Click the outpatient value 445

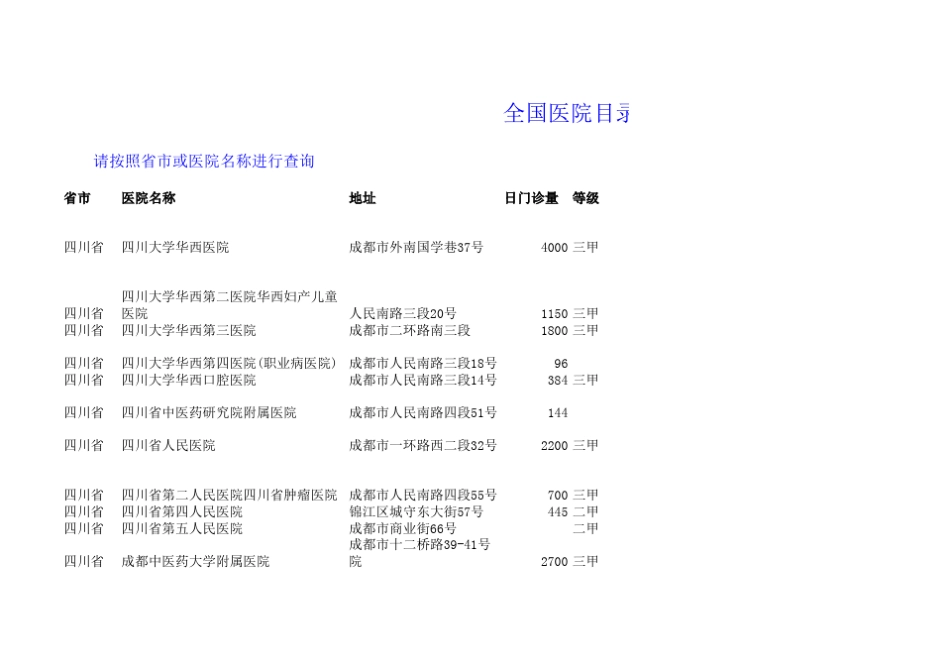[x=558, y=512]
